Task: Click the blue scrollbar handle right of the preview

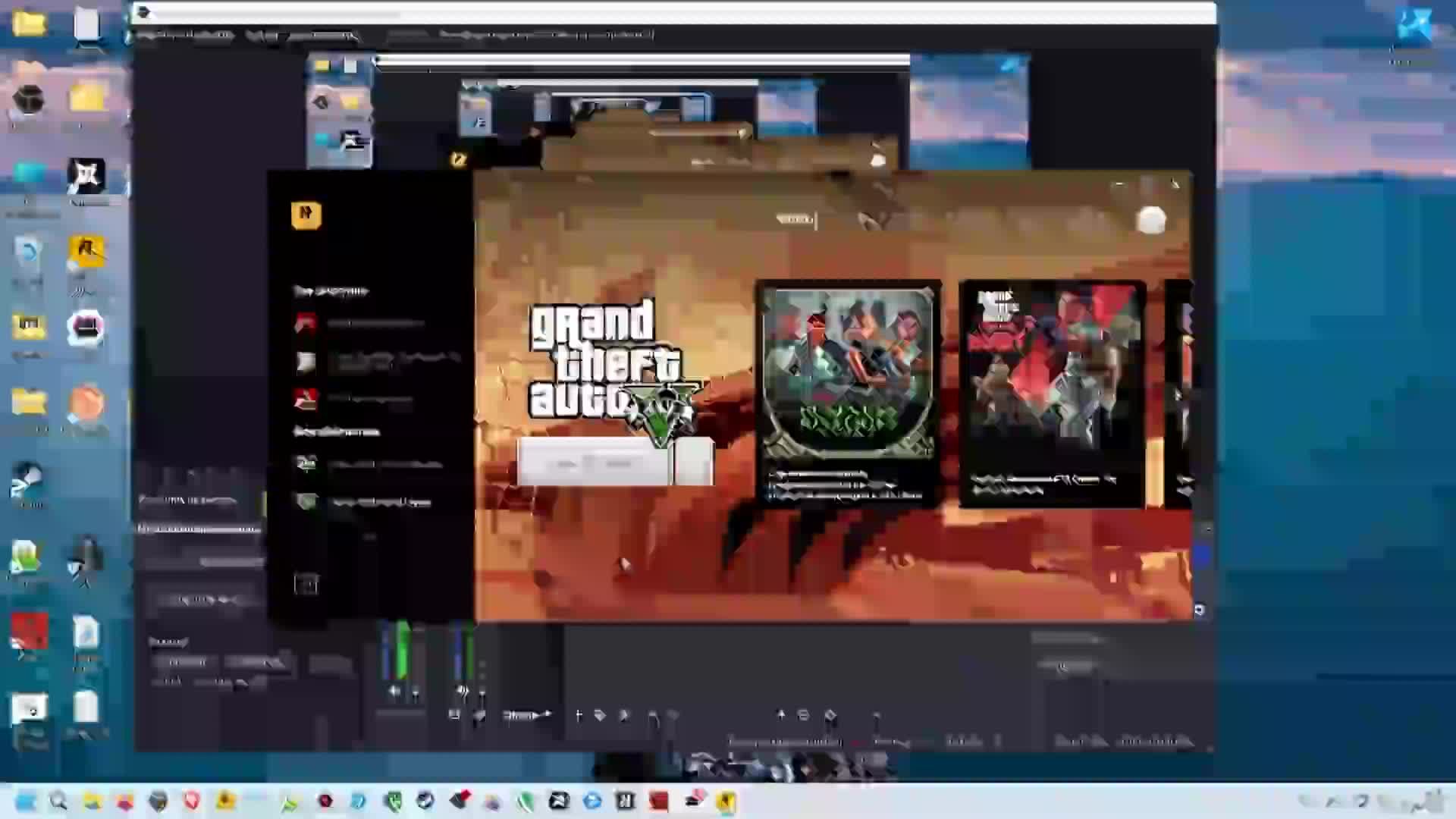Action: (1202, 557)
